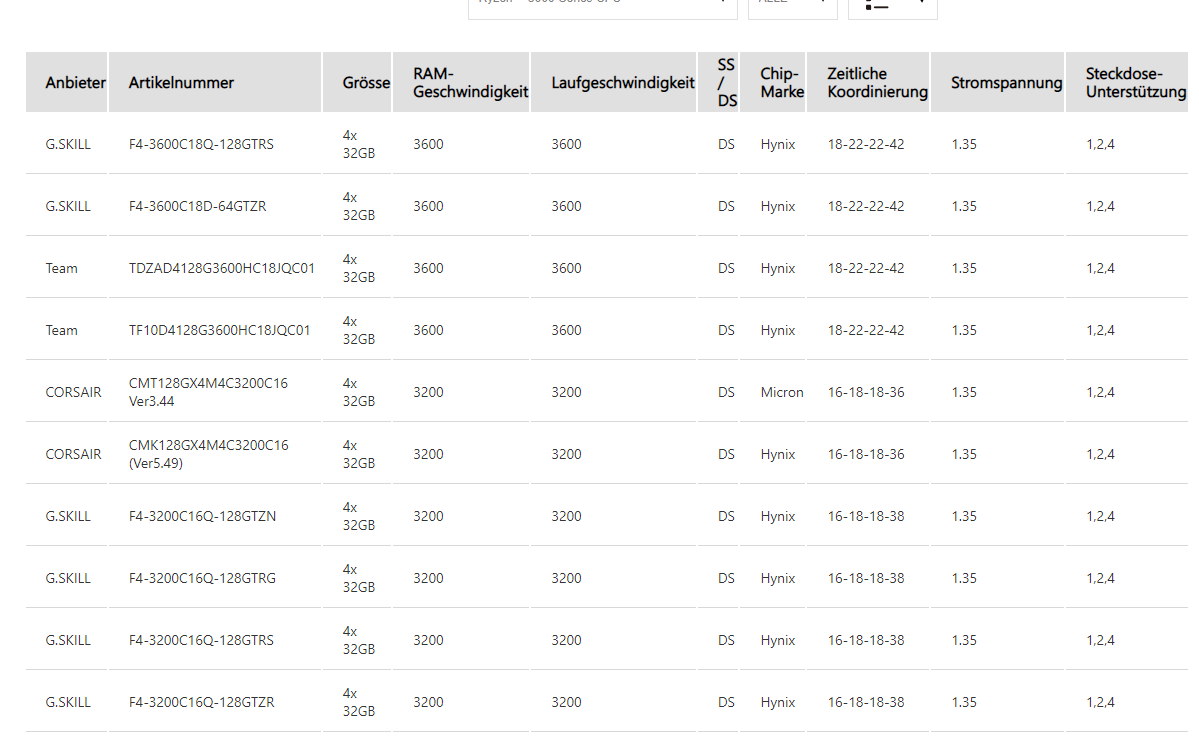Click socket support 1,2,4 in CMT128GX4M4C3200C16 row
The image size is (1199, 748).
1100,392
